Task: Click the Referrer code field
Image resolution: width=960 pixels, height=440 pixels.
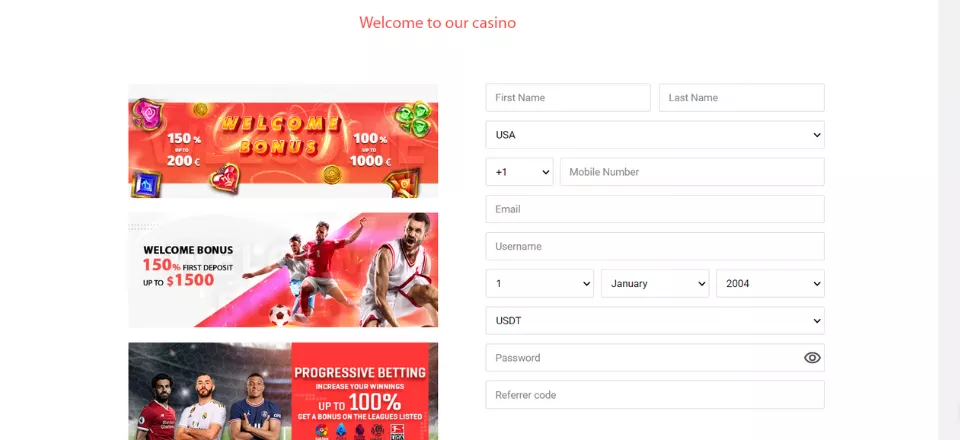Action: pos(655,395)
